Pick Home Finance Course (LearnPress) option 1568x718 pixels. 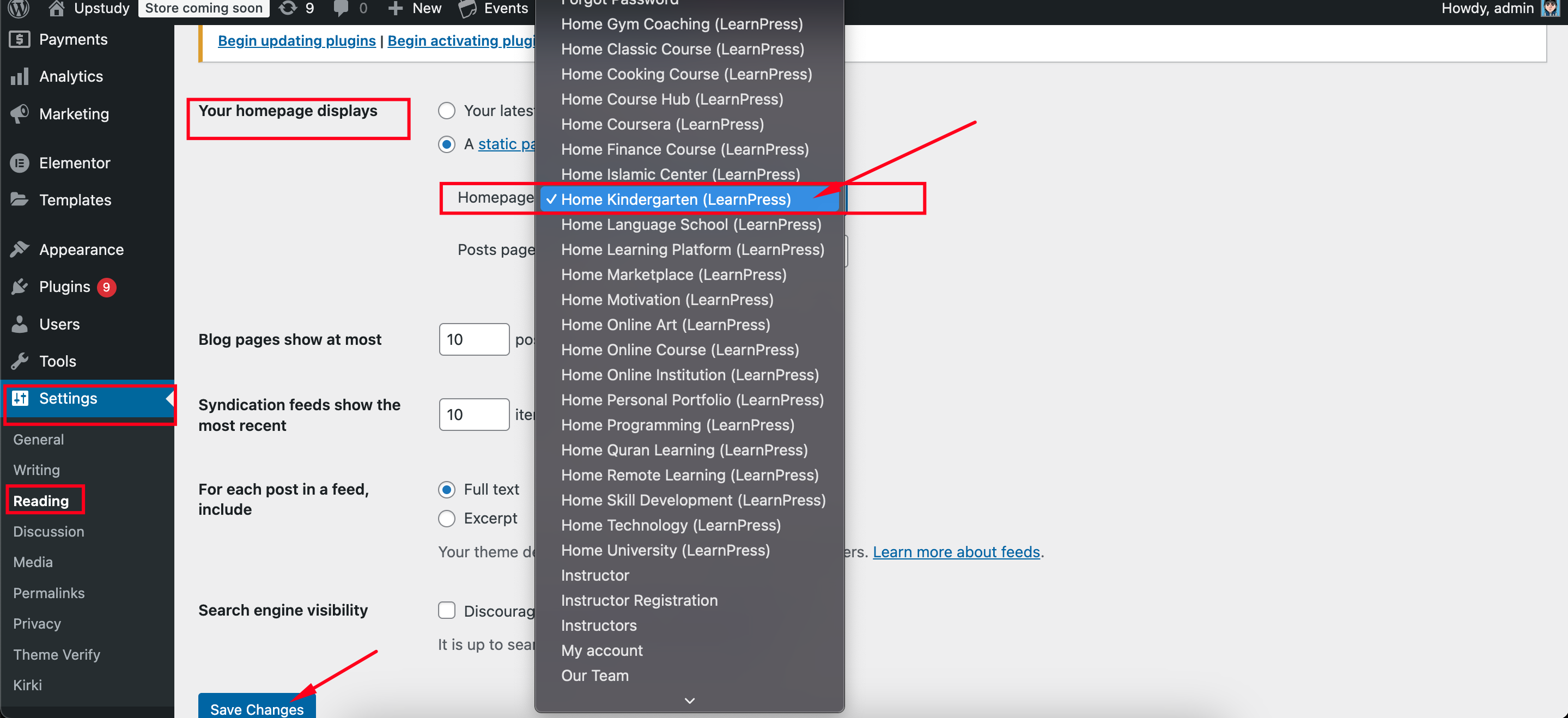[x=690, y=149]
